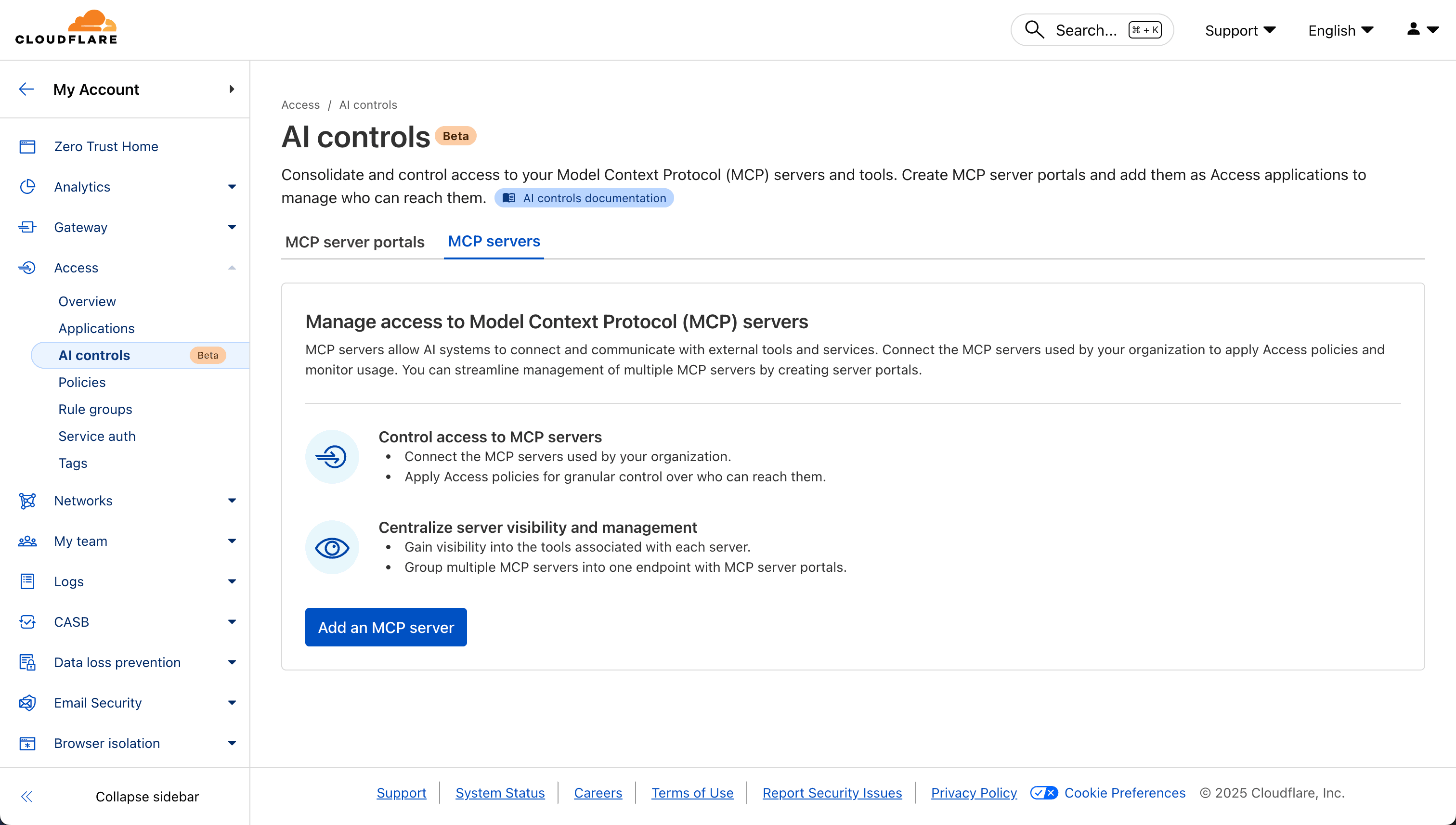Select the Email Security sidebar icon
The height and width of the screenshot is (825, 1456).
pyautogui.click(x=27, y=703)
